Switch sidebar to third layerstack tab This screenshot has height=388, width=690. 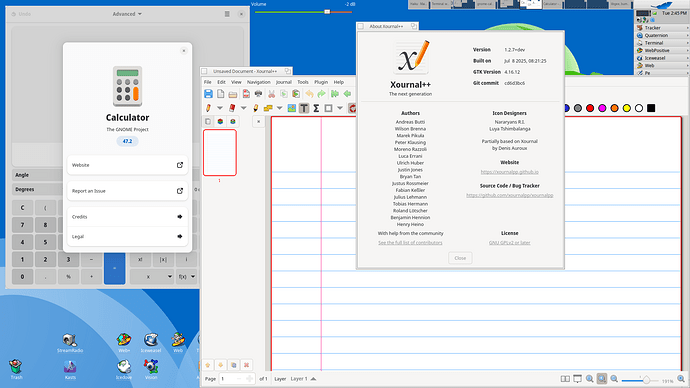(232, 121)
